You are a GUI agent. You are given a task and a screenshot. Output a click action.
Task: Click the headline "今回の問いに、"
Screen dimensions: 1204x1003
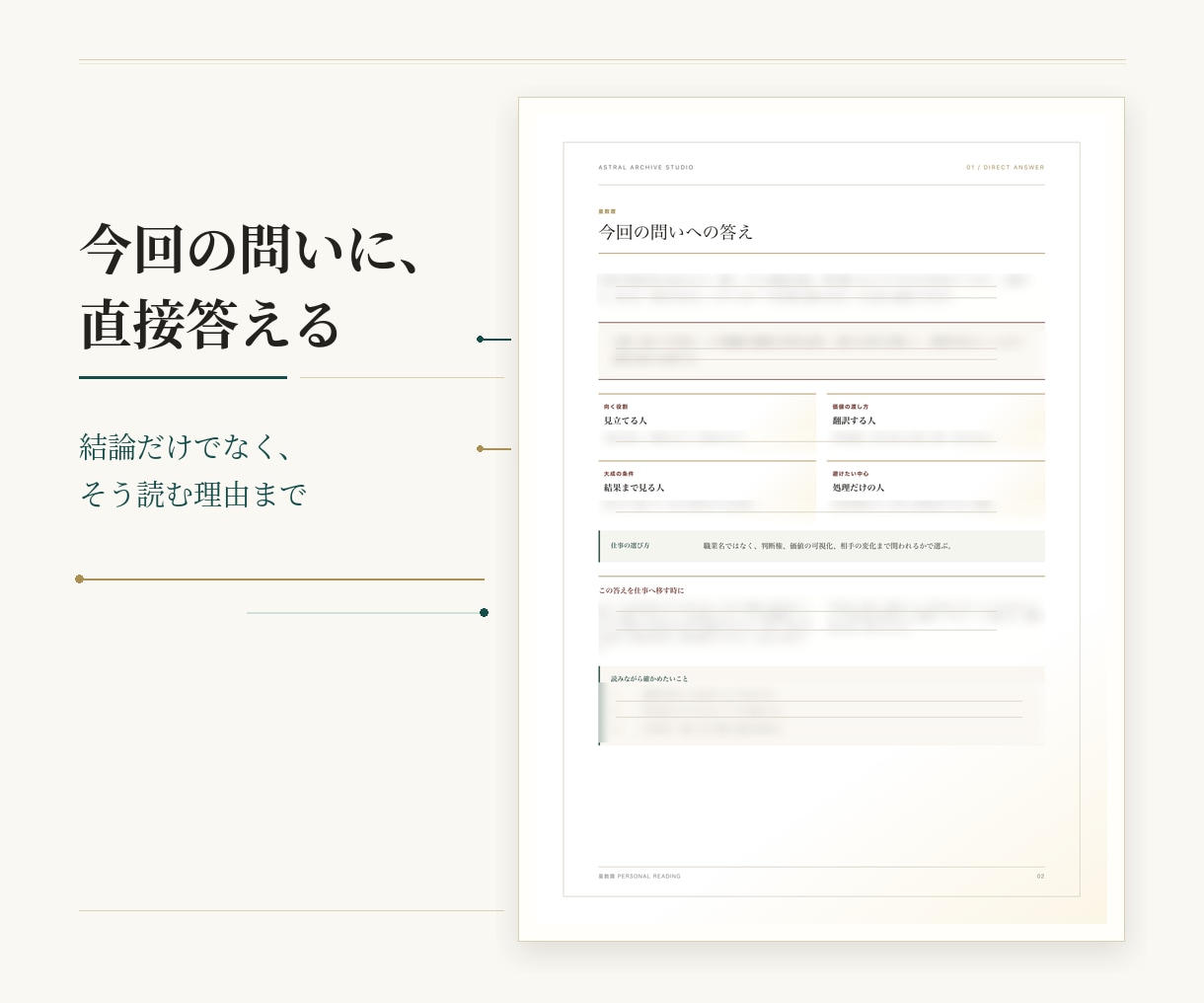click(252, 250)
